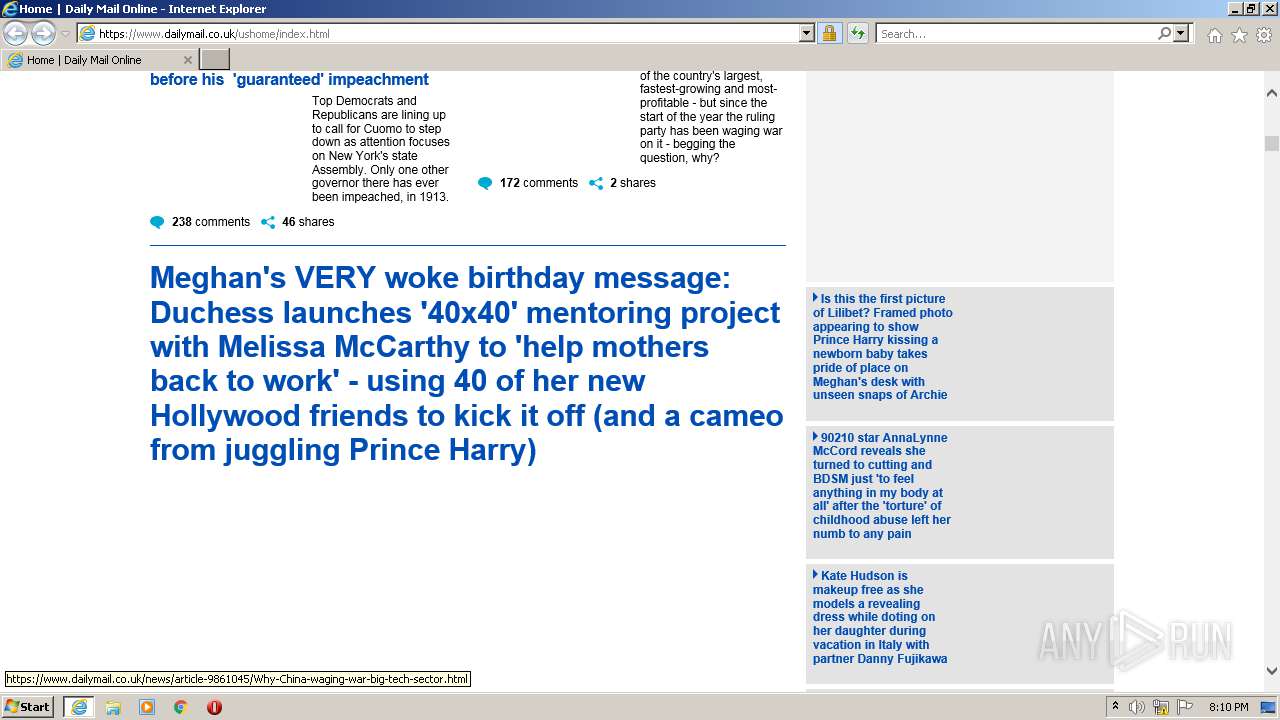Image resolution: width=1280 pixels, height=720 pixels.
Task: Go forward using the browser Forward arrow
Action: click(43, 34)
